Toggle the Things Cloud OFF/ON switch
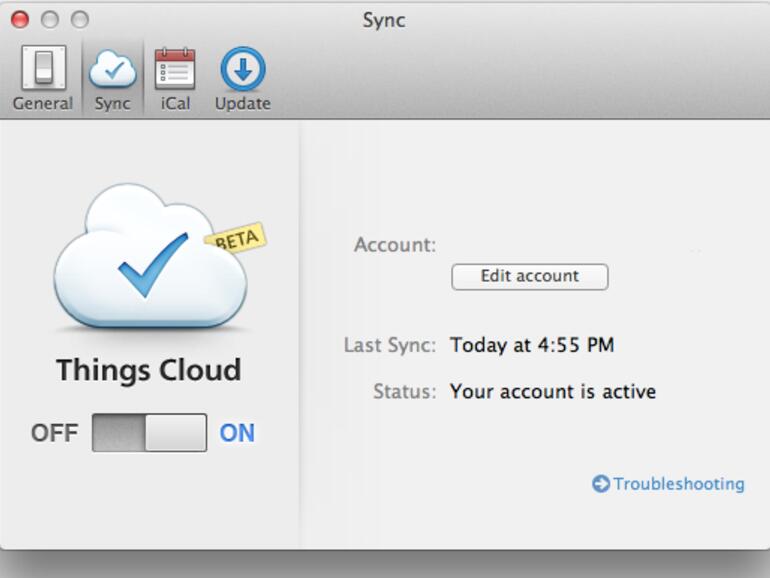 [149, 433]
